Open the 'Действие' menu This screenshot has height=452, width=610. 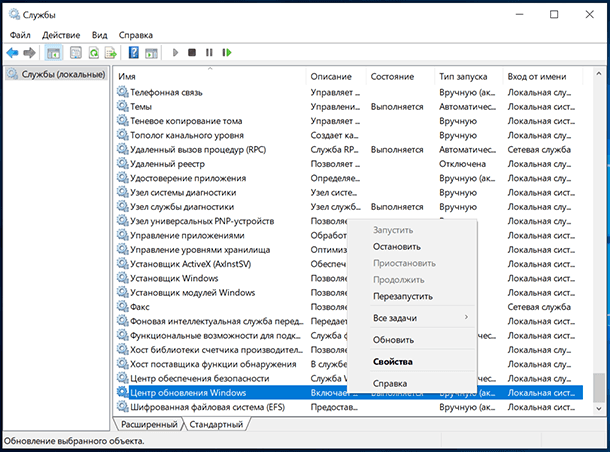pyautogui.click(x=61, y=34)
